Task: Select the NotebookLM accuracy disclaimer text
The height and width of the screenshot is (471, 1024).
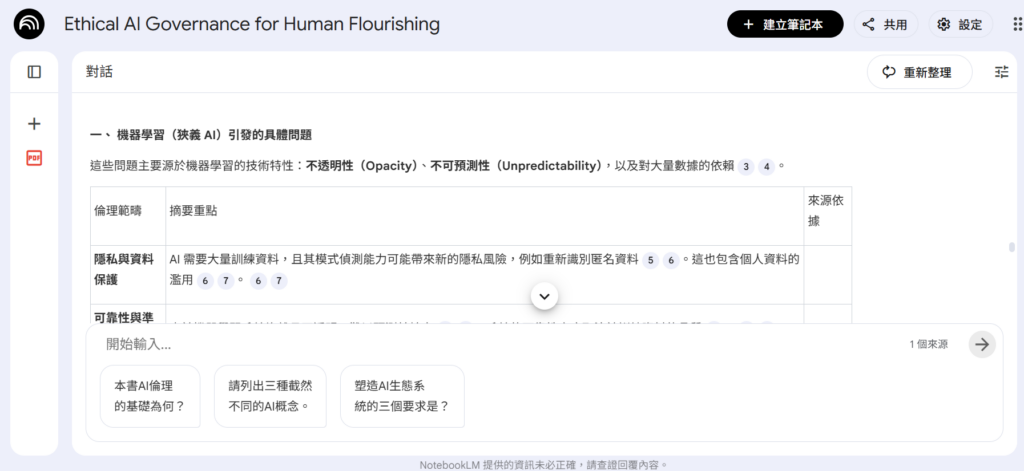Action: [543, 464]
